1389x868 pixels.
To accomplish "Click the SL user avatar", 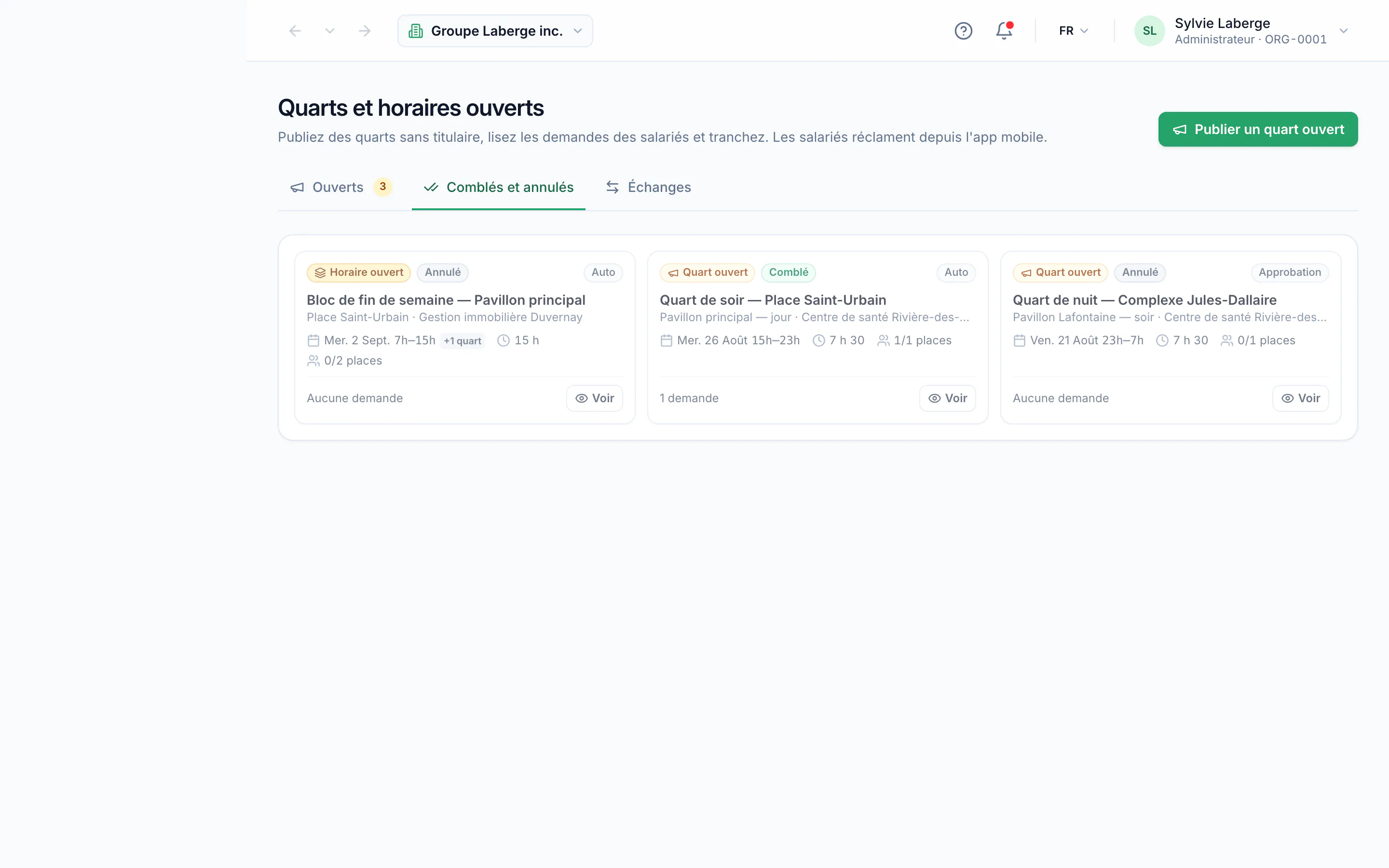I will (x=1149, y=31).
